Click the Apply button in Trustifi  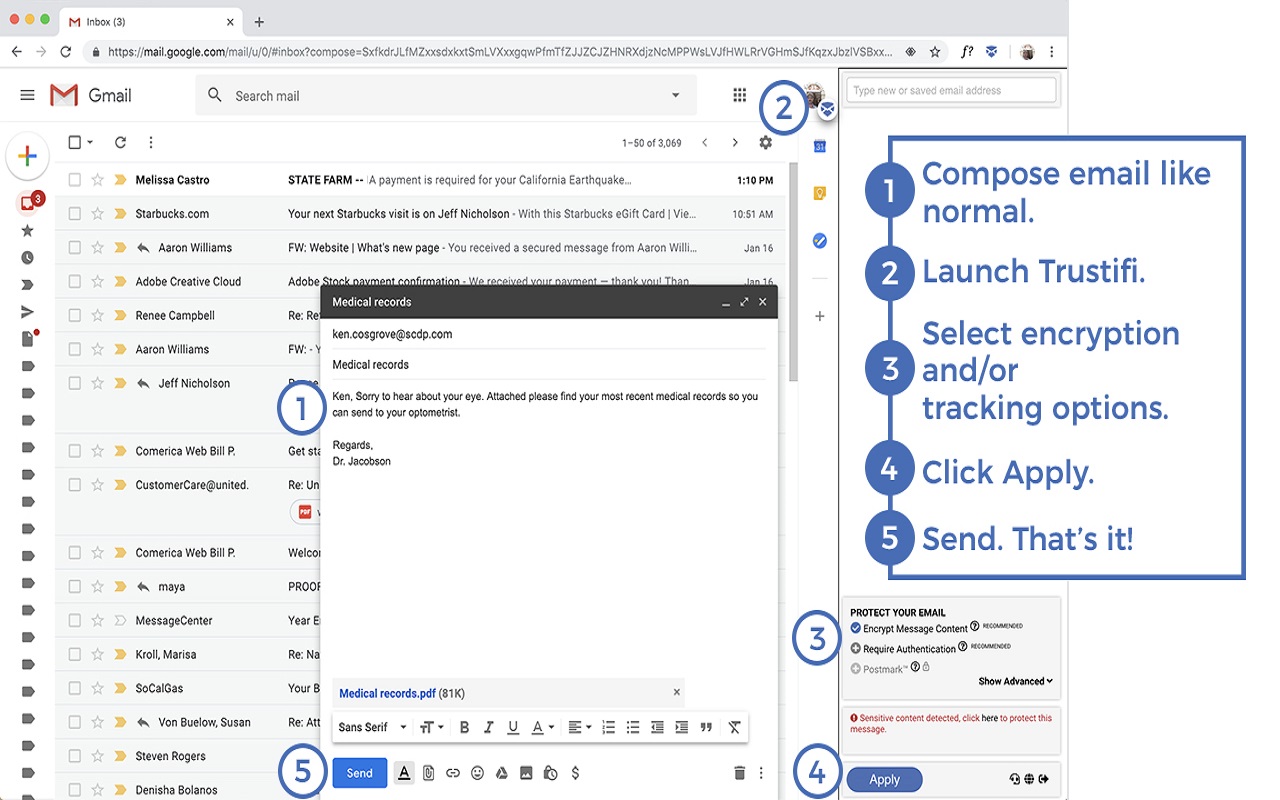[x=884, y=780]
